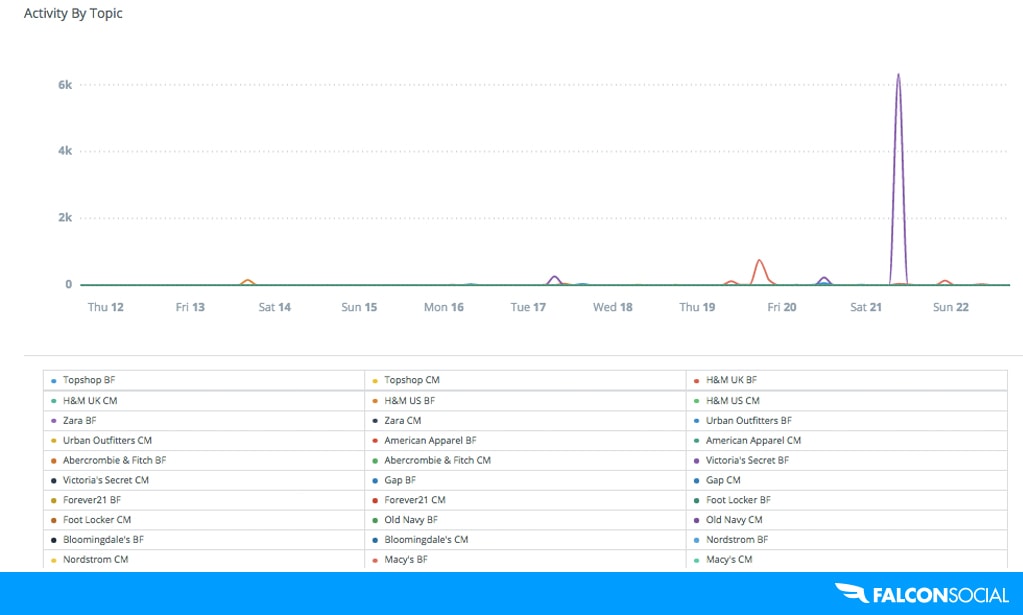The height and width of the screenshot is (615, 1023).
Task: Click the Falcon Social bird logo
Action: point(850,594)
